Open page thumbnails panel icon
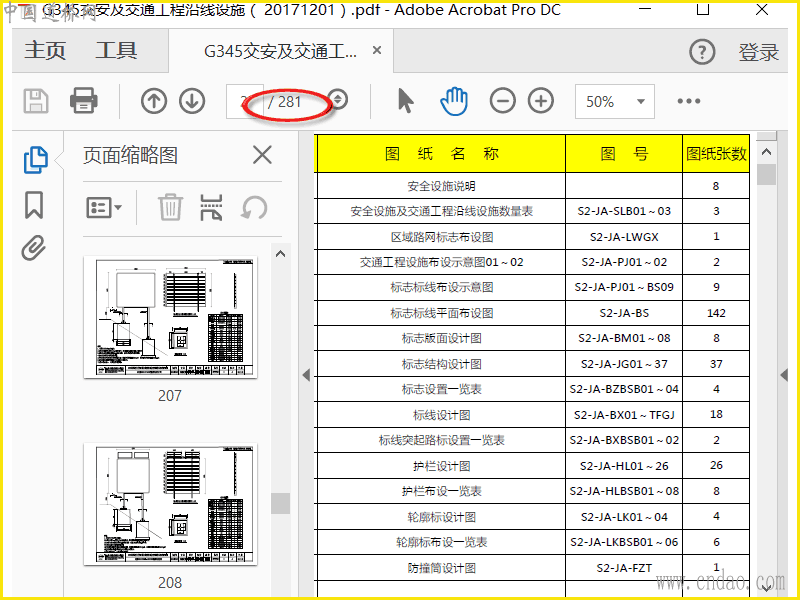 [36, 160]
